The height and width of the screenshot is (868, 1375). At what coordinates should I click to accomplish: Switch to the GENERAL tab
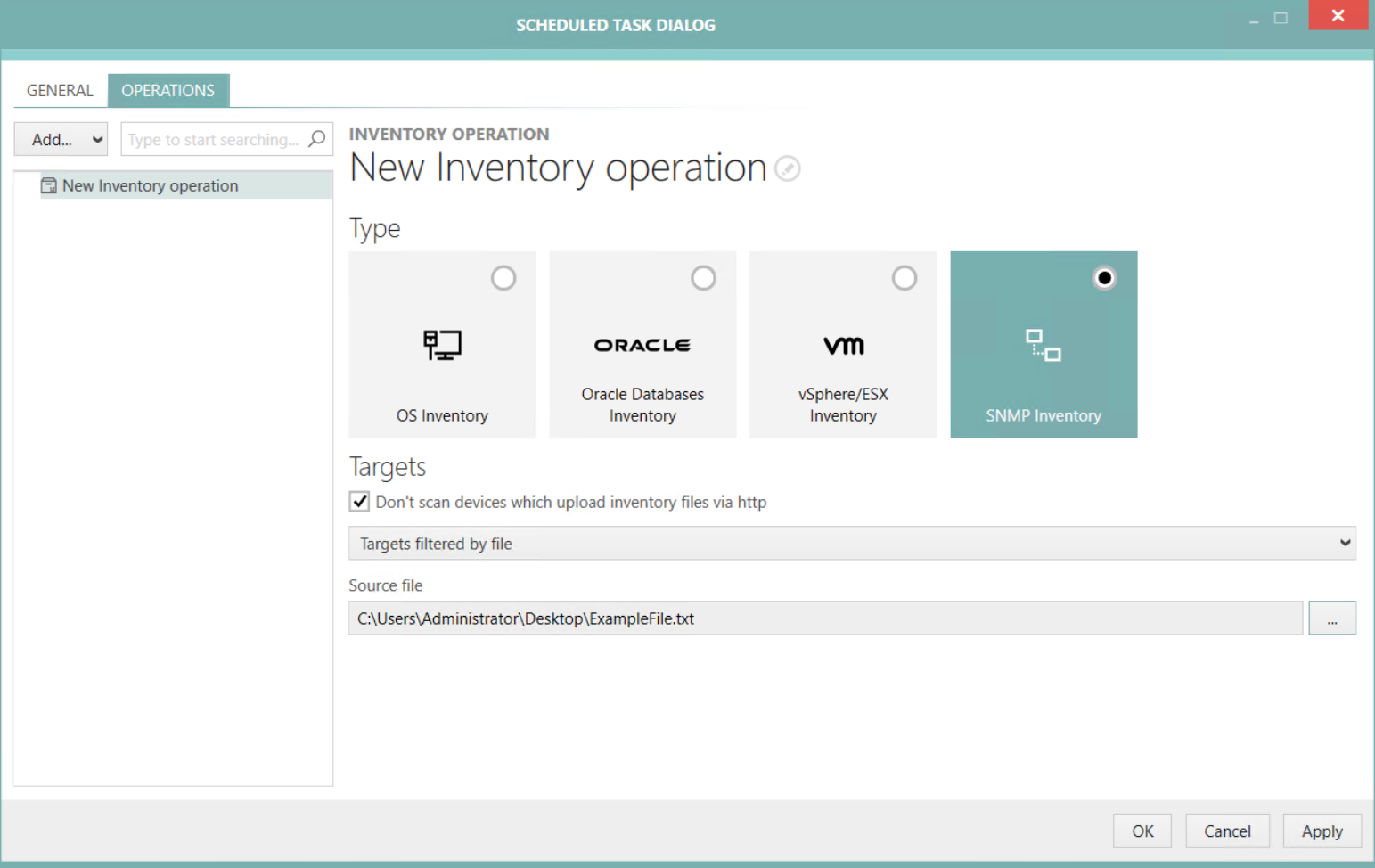(x=59, y=90)
